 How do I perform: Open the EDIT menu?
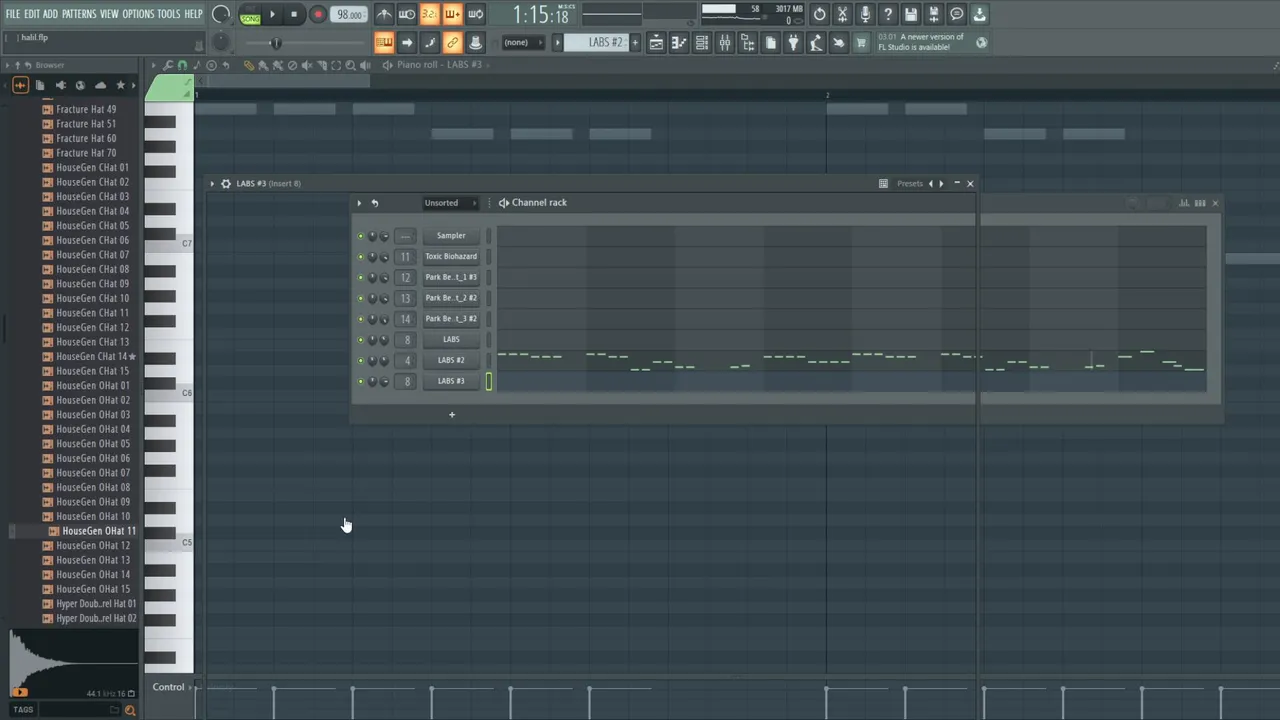tap(31, 14)
